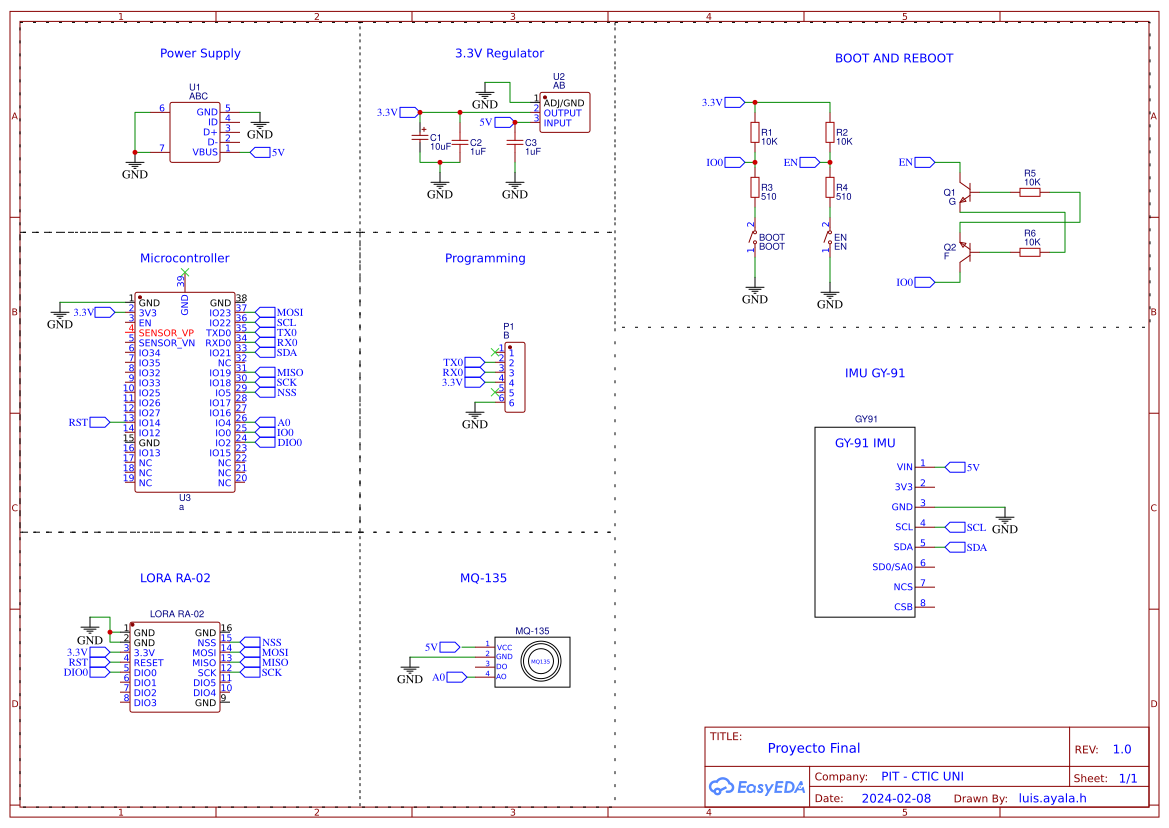Click the ground symbol below the MQ-135 sensor

pos(410,666)
